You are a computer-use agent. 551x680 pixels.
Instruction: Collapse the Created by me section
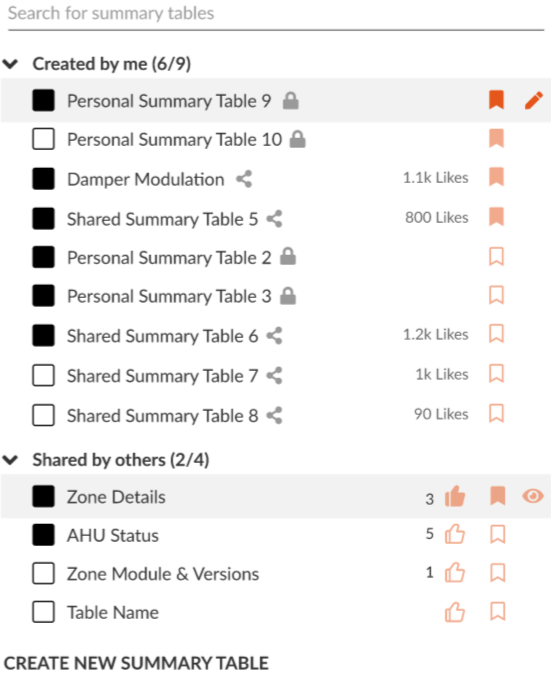point(10,64)
